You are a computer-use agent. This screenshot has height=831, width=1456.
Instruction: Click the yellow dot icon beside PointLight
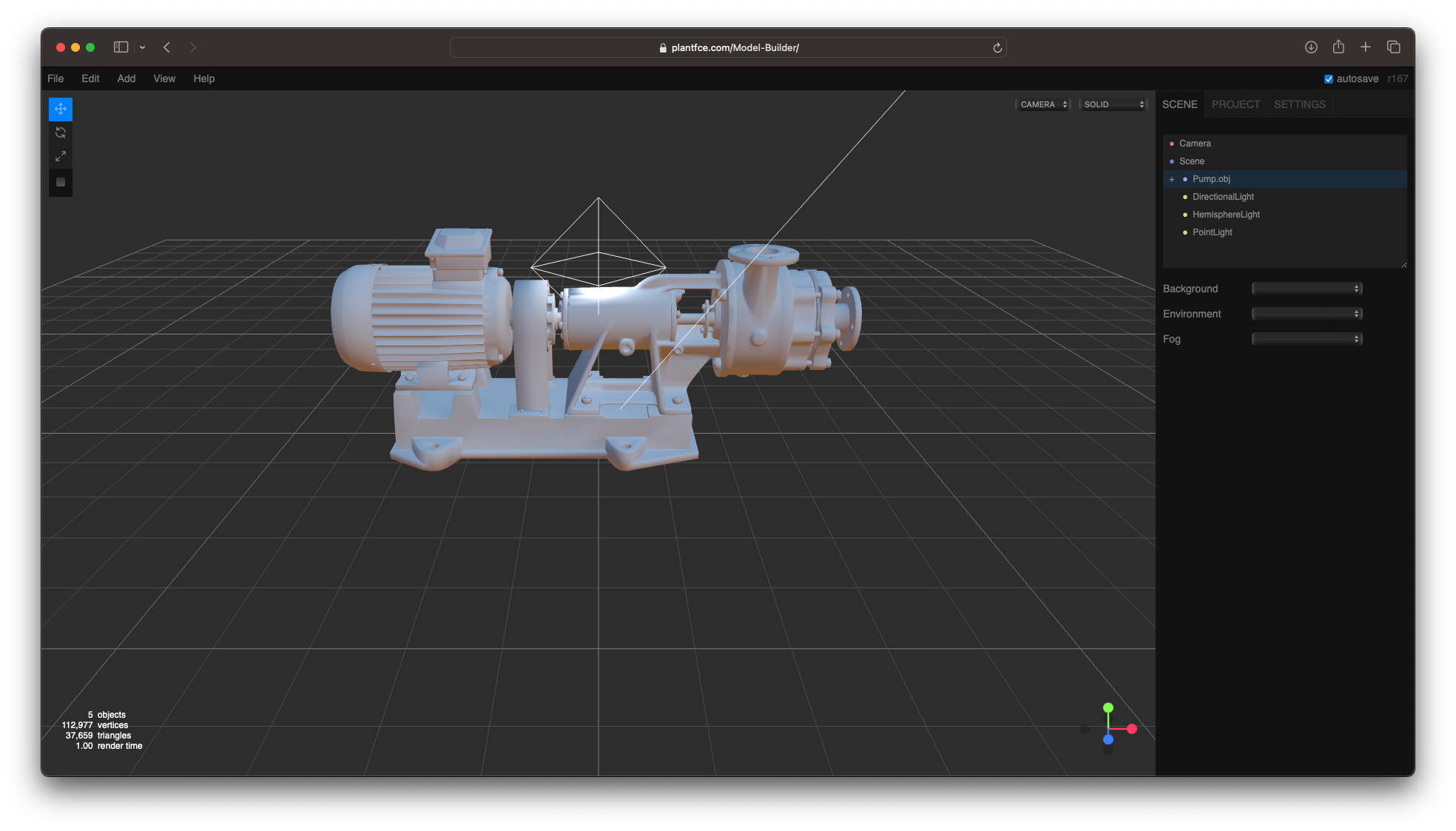(1186, 232)
